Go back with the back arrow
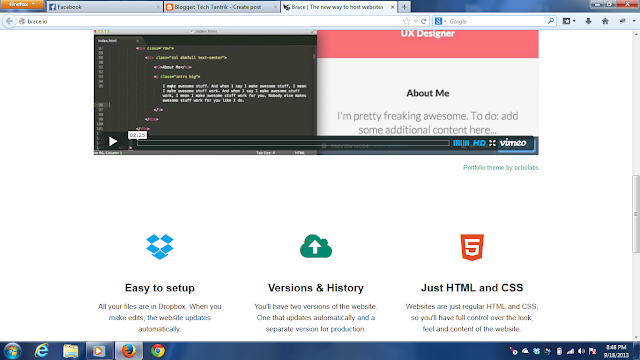 [x=9, y=21]
